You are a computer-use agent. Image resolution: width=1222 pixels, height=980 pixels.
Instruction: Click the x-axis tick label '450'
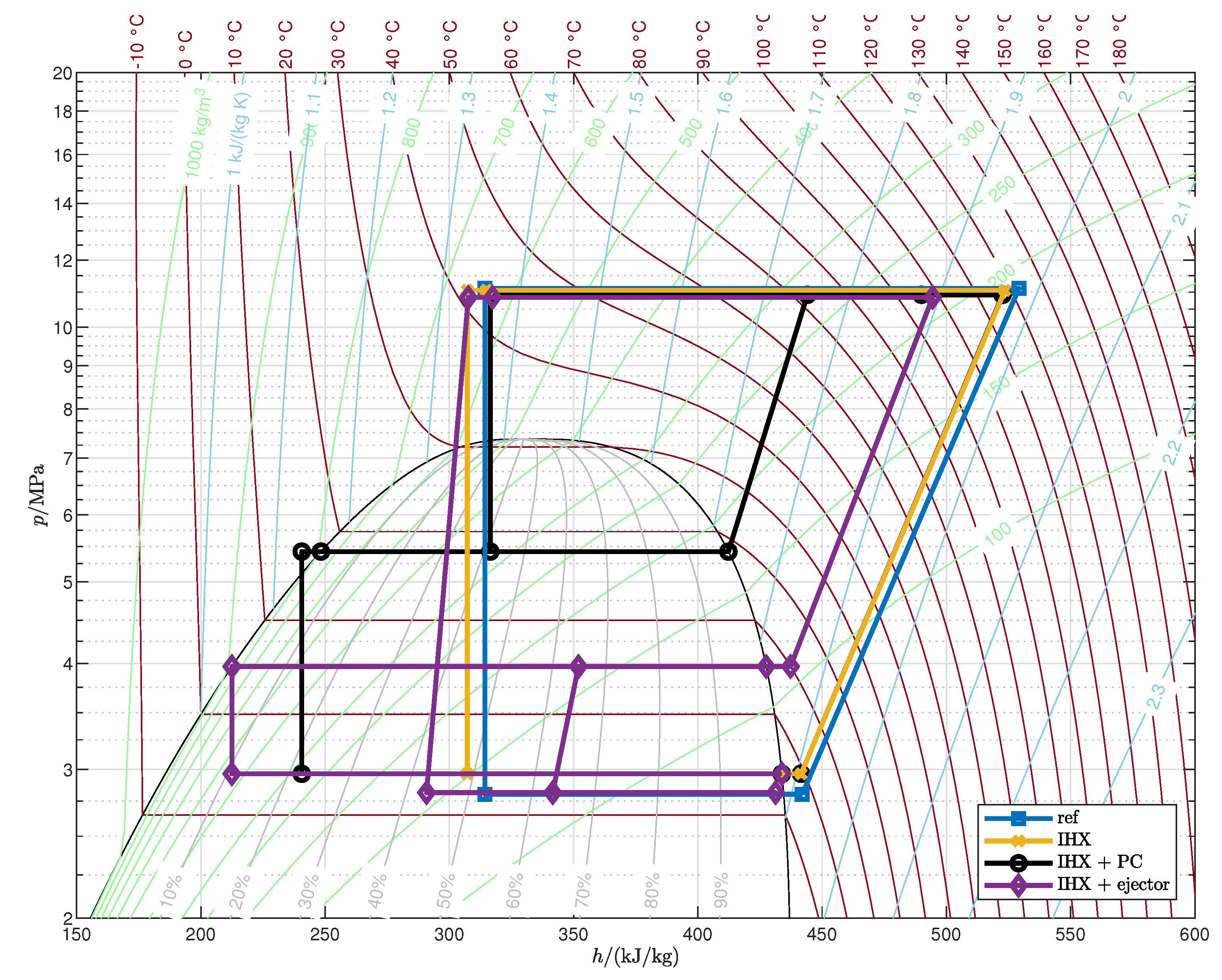[822, 934]
